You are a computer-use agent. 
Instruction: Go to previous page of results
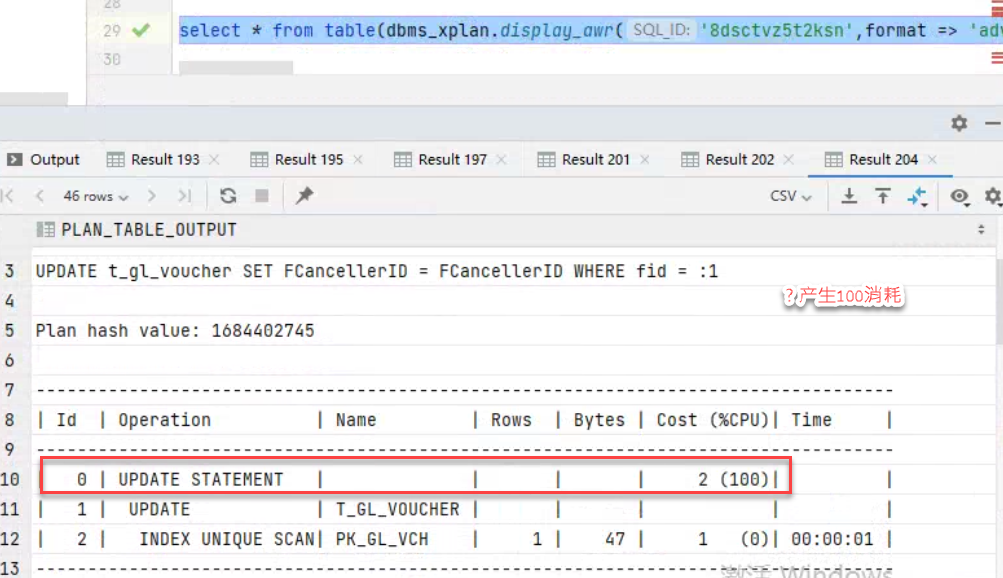40,196
